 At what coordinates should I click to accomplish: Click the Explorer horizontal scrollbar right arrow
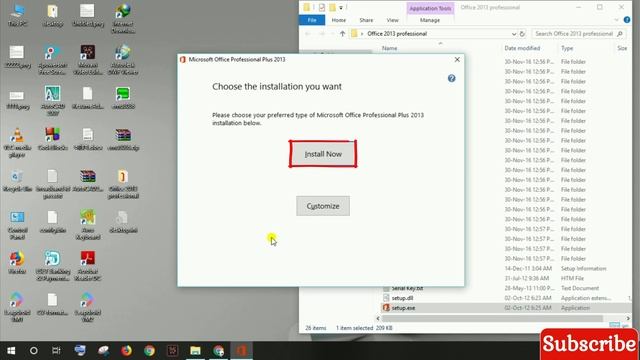click(628, 318)
